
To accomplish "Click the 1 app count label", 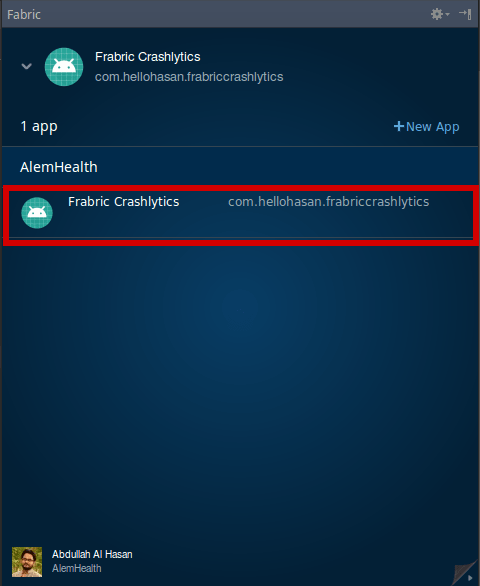I will (x=39, y=127).
